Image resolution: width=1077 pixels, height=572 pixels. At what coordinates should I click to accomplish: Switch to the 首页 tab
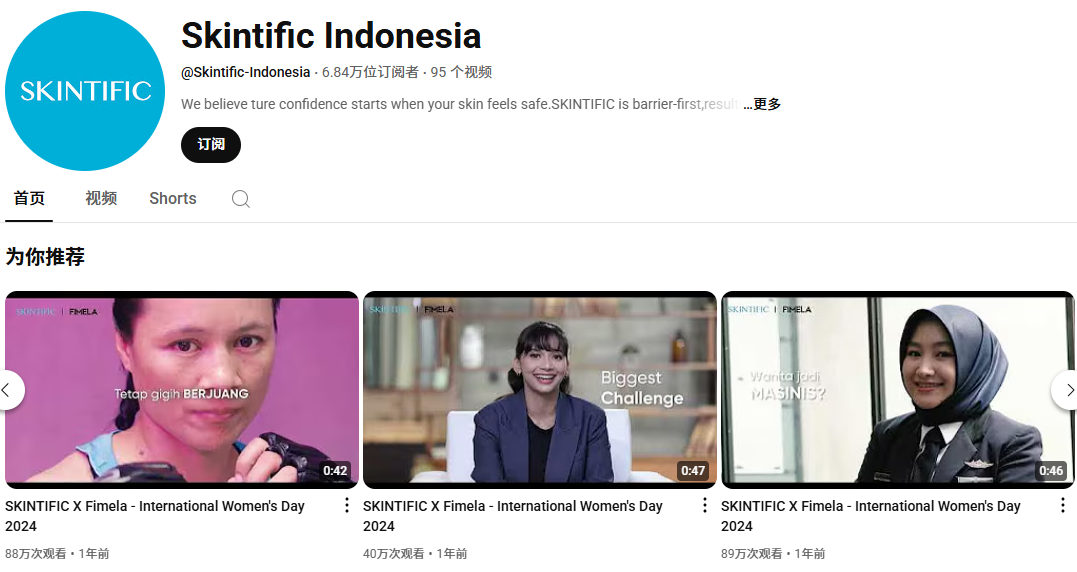pyautogui.click(x=29, y=199)
